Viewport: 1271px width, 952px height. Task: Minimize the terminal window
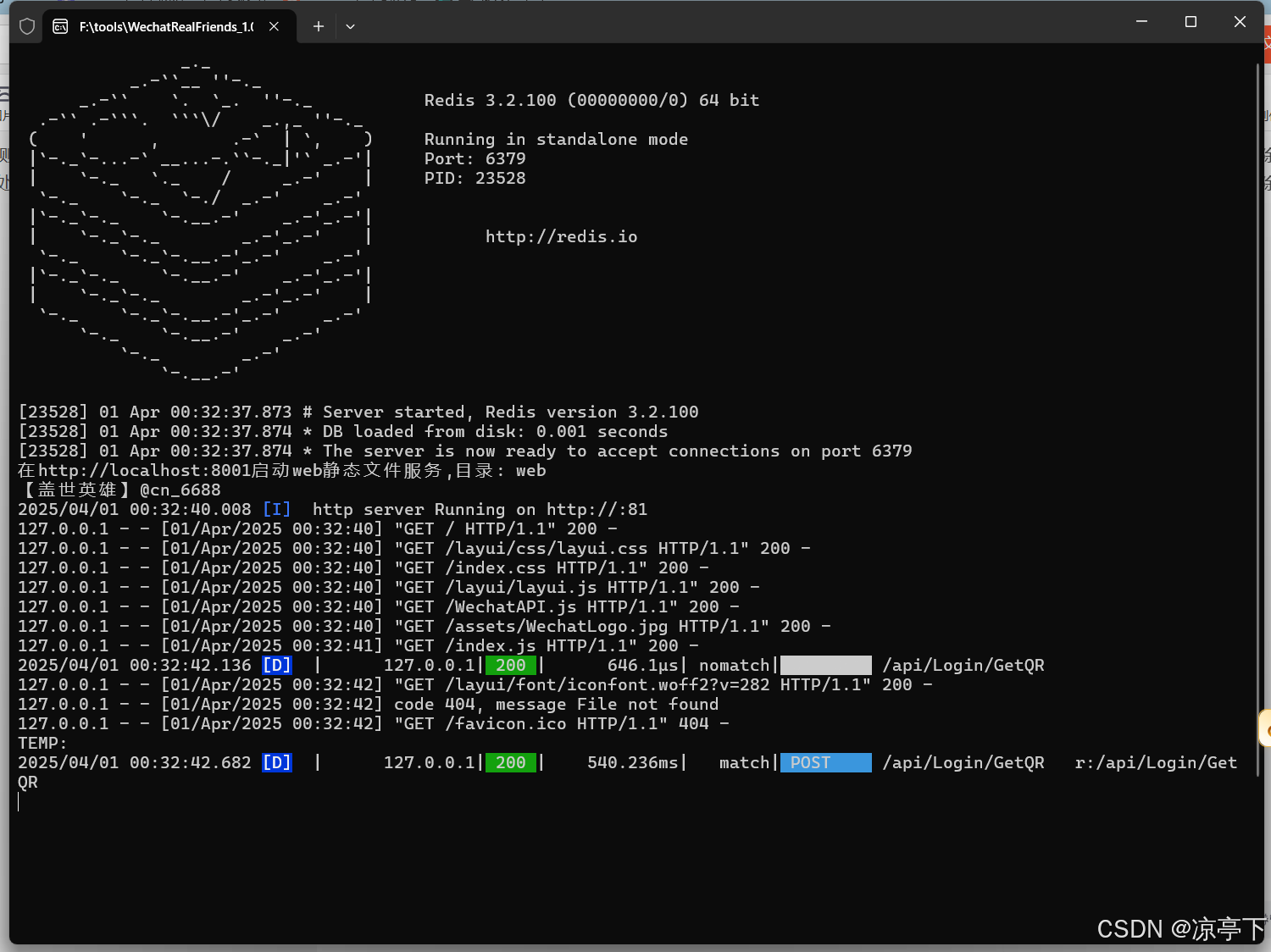point(1141,22)
